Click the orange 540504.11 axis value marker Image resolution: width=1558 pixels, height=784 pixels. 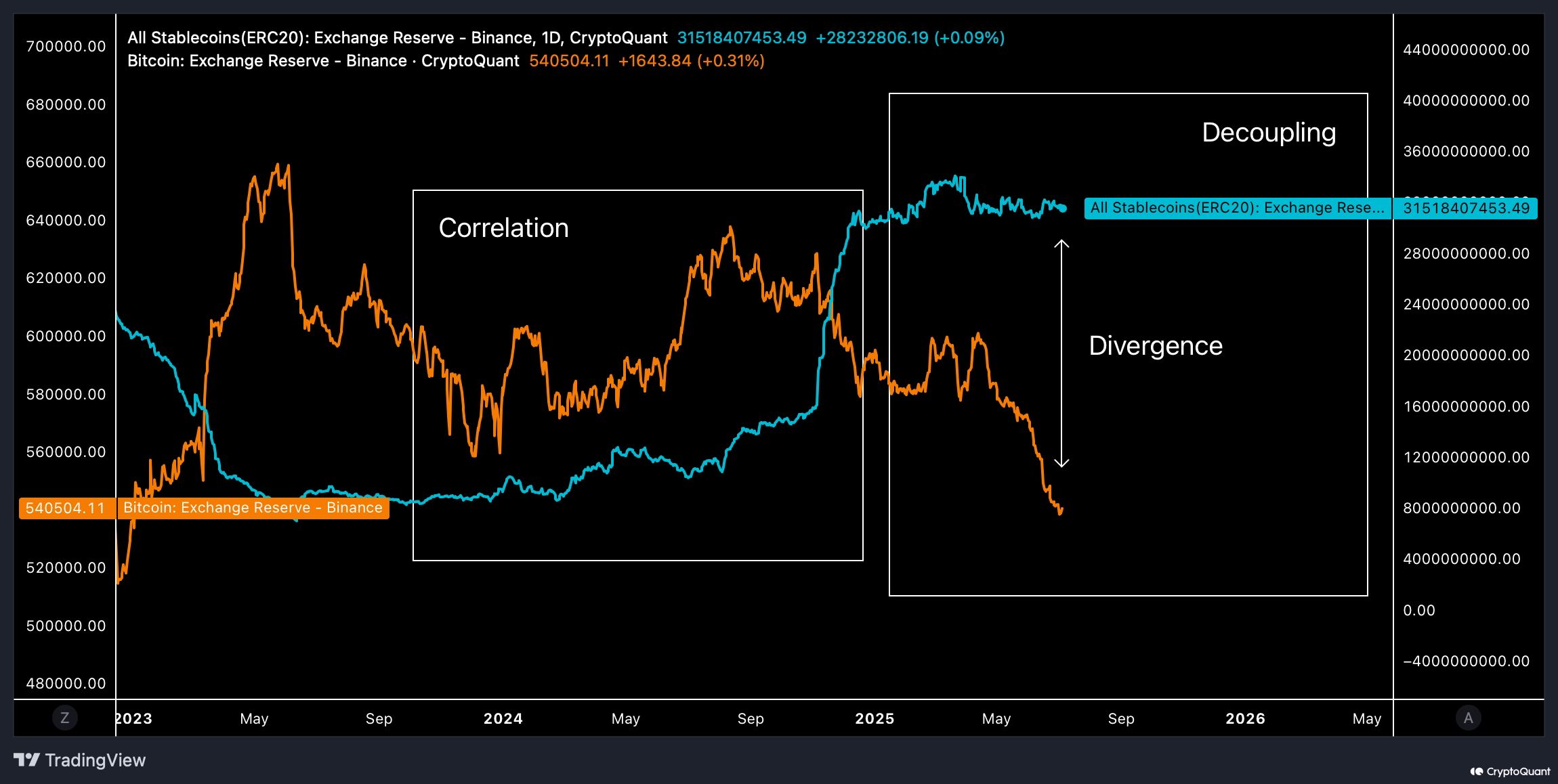66,508
